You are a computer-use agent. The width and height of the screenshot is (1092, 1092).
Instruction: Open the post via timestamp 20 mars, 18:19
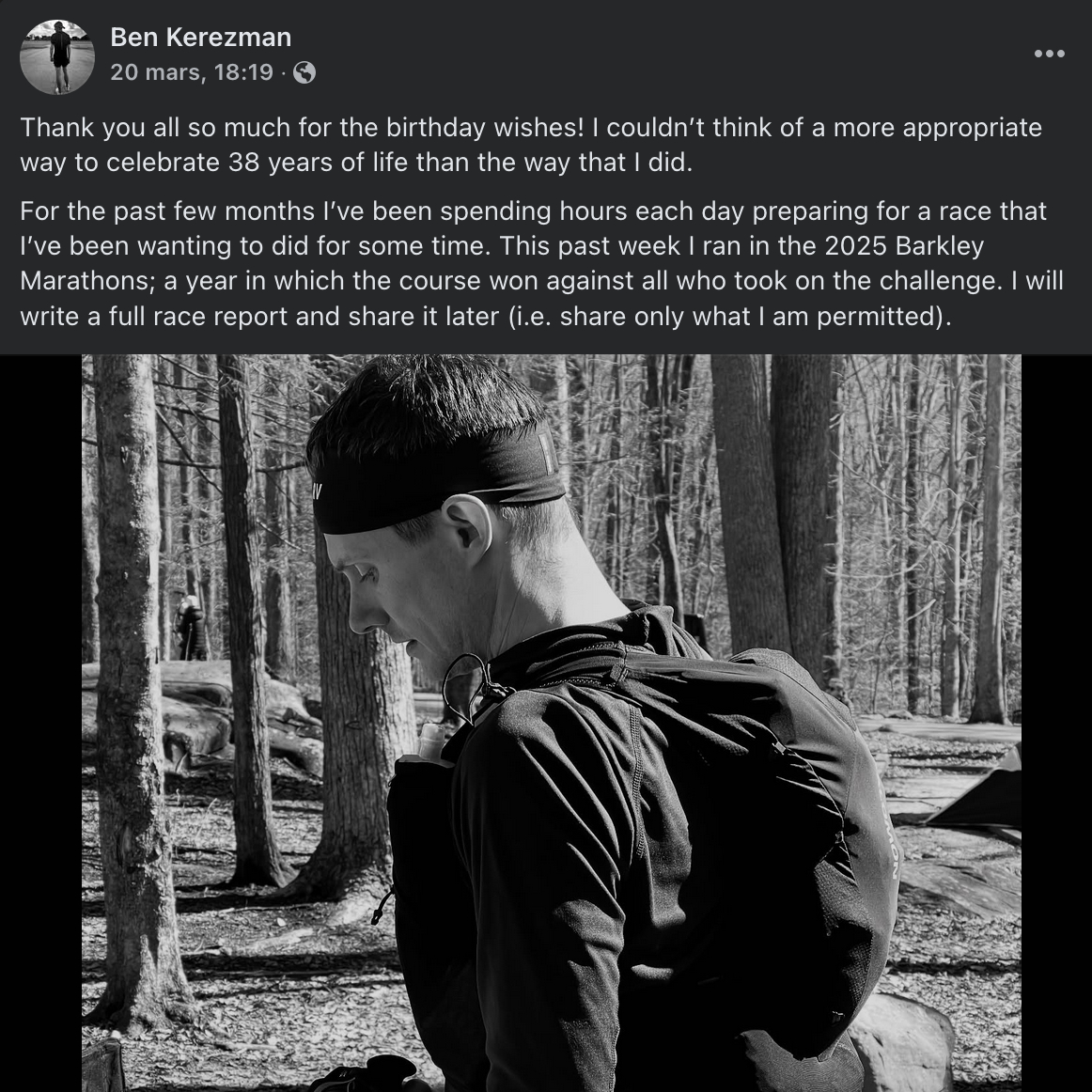(x=192, y=72)
